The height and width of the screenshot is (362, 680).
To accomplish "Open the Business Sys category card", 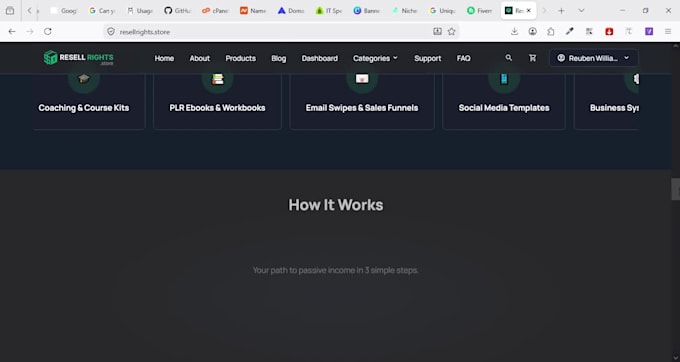I will tap(606, 101).
